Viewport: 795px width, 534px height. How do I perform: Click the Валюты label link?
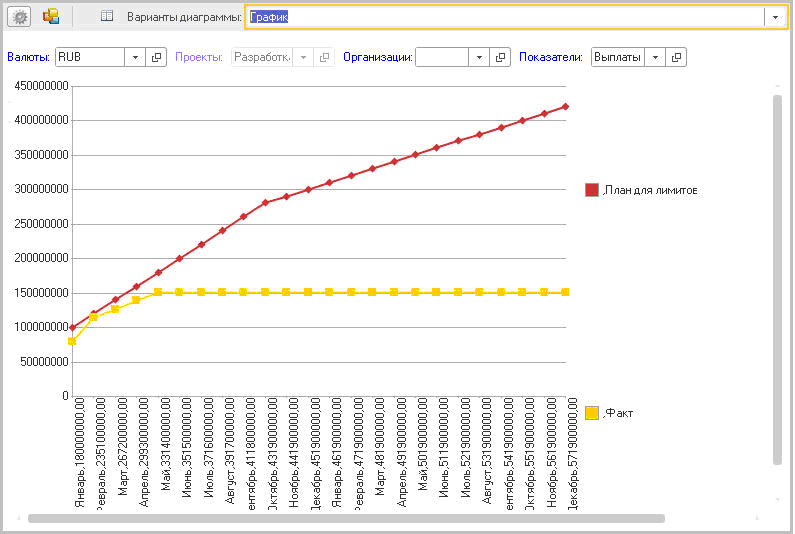[x=28, y=58]
